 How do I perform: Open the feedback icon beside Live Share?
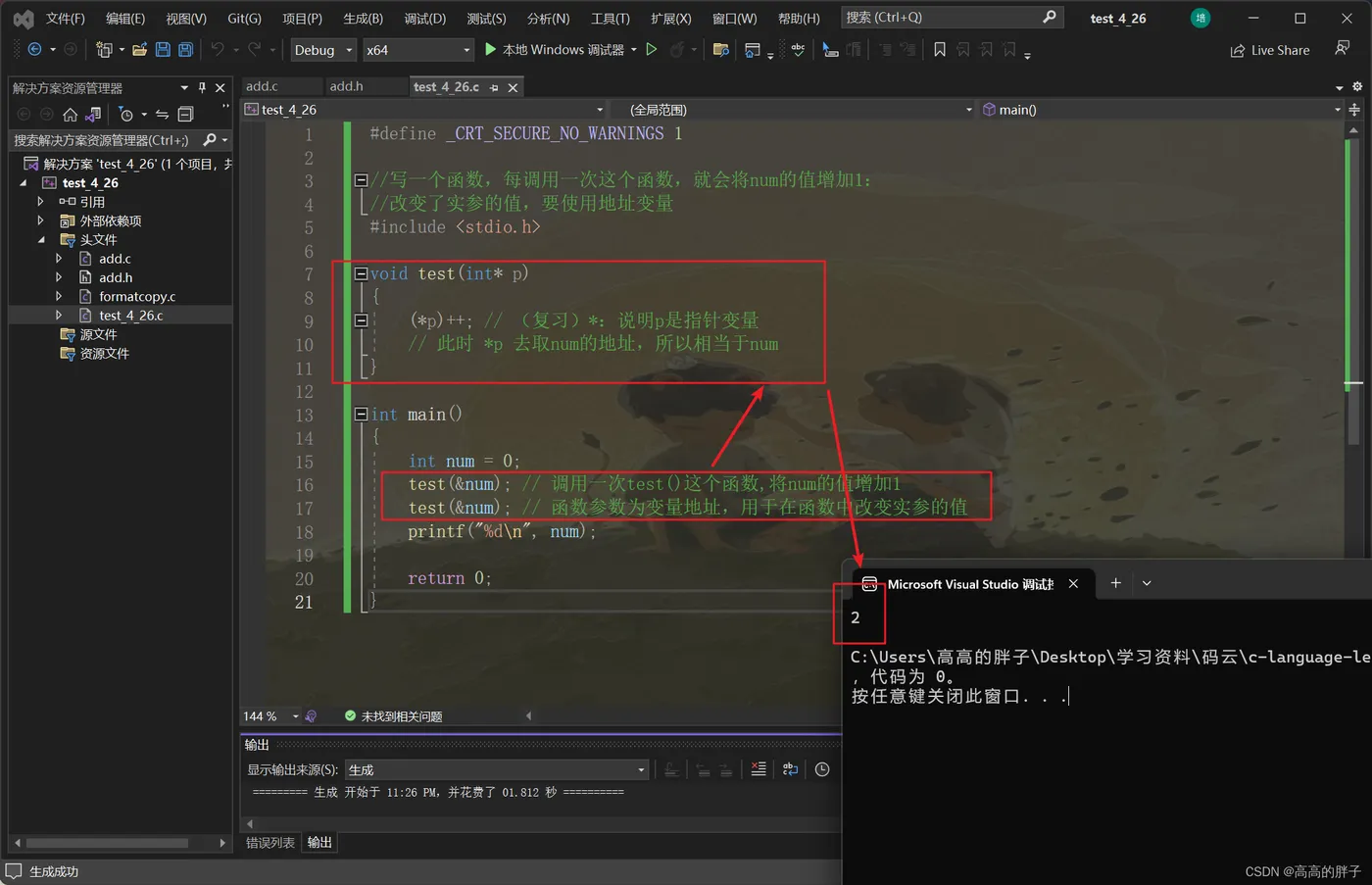(x=1342, y=48)
